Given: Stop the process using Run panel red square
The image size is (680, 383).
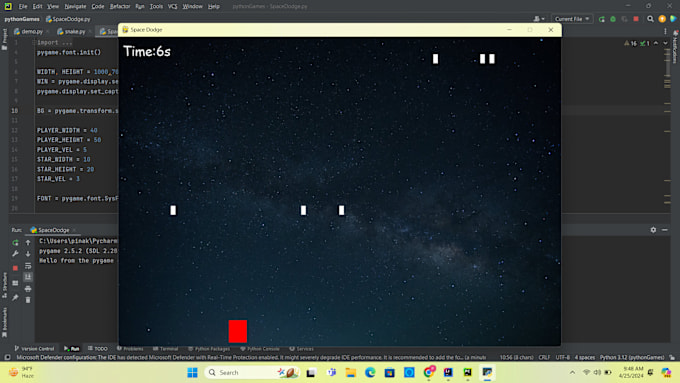Looking at the screenshot, I should click(15, 268).
